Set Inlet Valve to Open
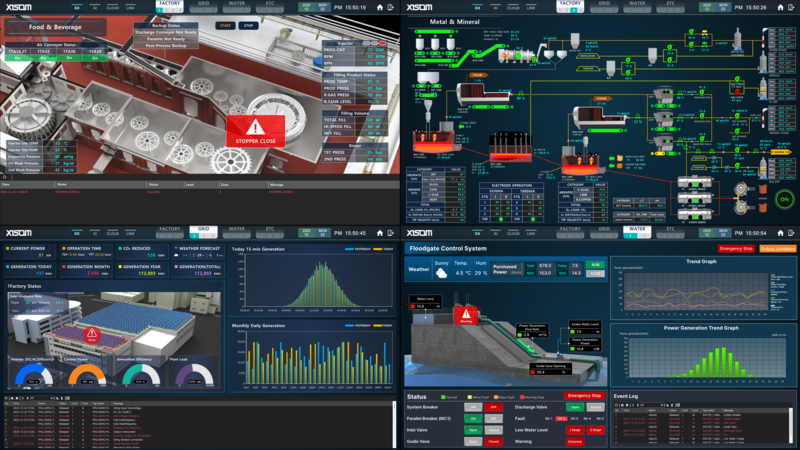The height and width of the screenshot is (450, 800). (x=471, y=429)
